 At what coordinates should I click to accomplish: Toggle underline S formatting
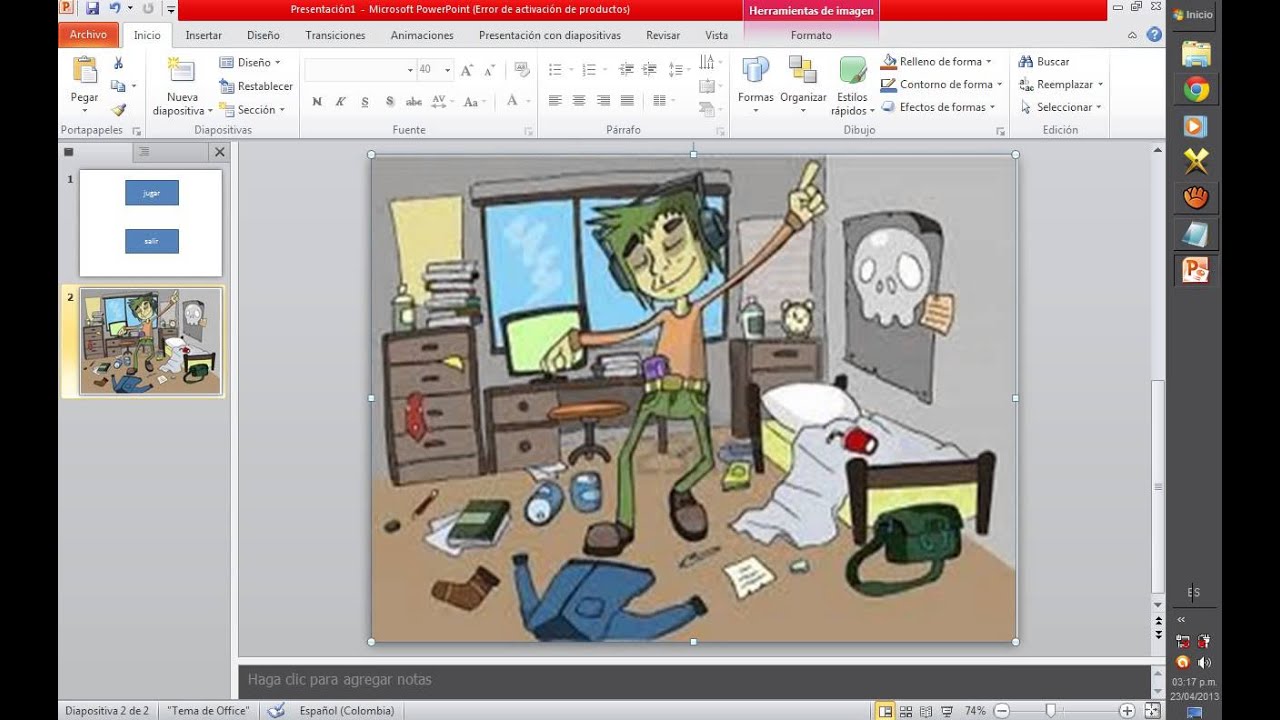tap(365, 101)
